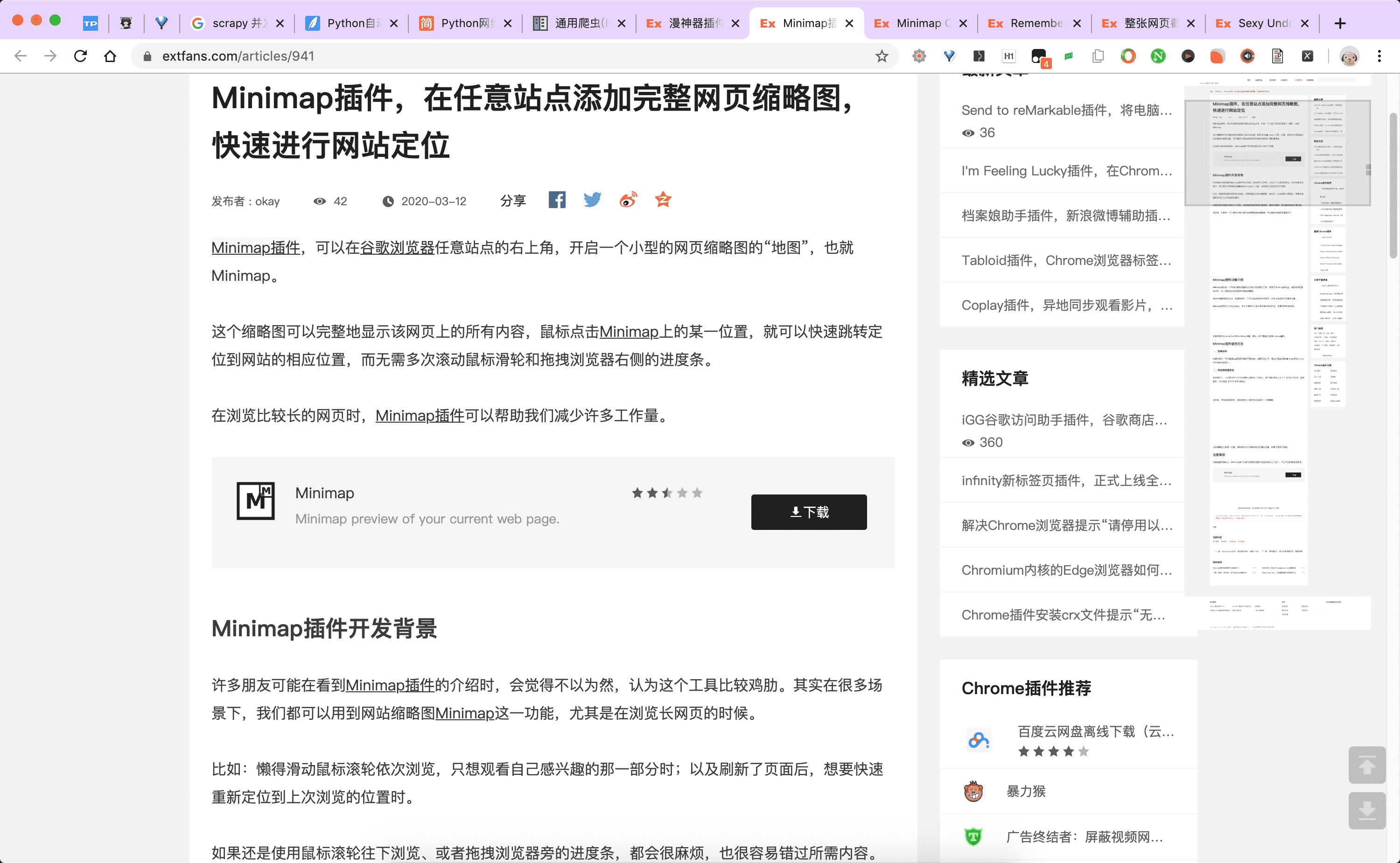1400x863 pixels.
Task: Open Chrome three-dot menu
Action: pyautogui.click(x=1379, y=56)
